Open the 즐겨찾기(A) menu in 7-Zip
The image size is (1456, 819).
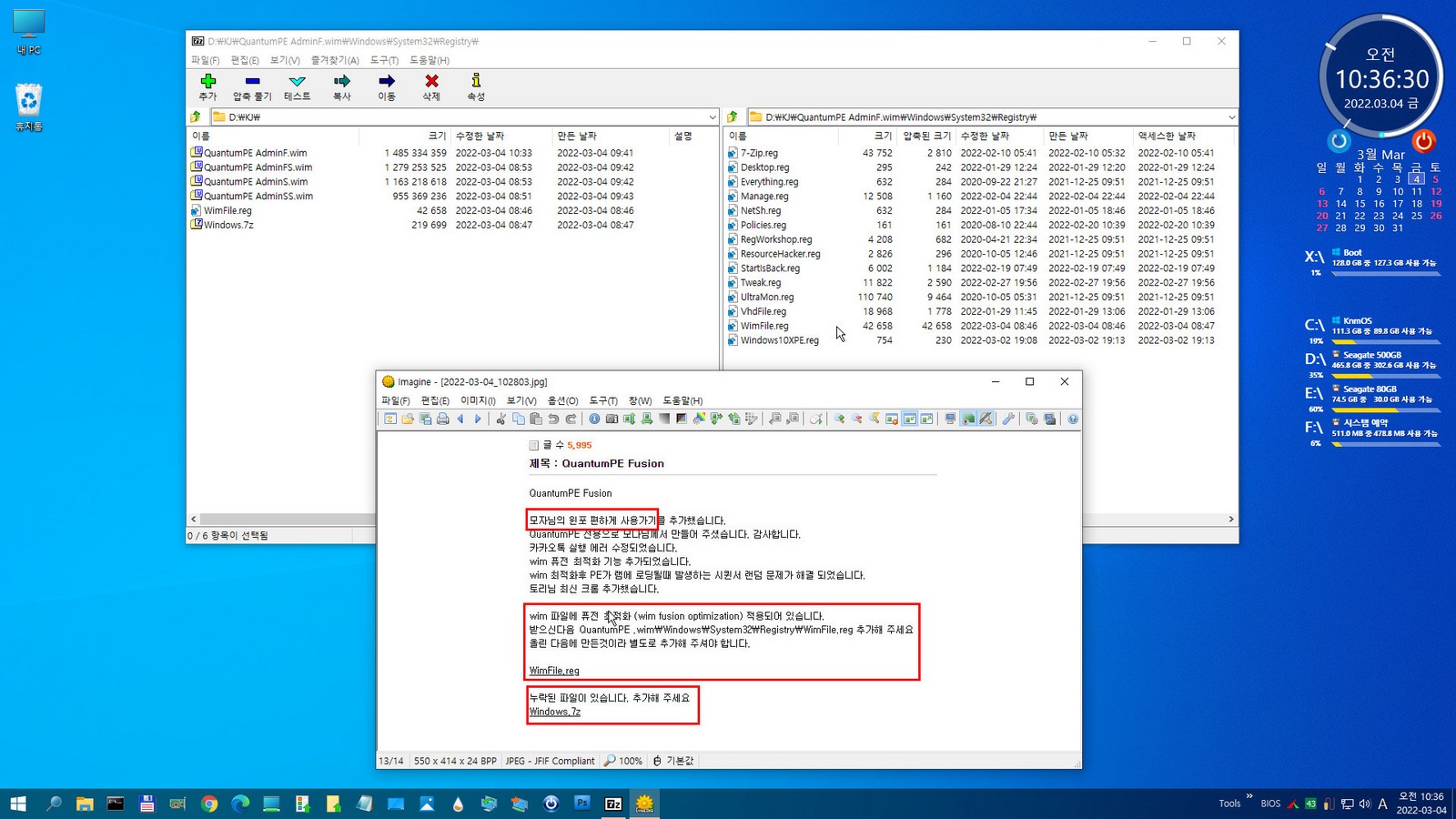click(x=335, y=60)
